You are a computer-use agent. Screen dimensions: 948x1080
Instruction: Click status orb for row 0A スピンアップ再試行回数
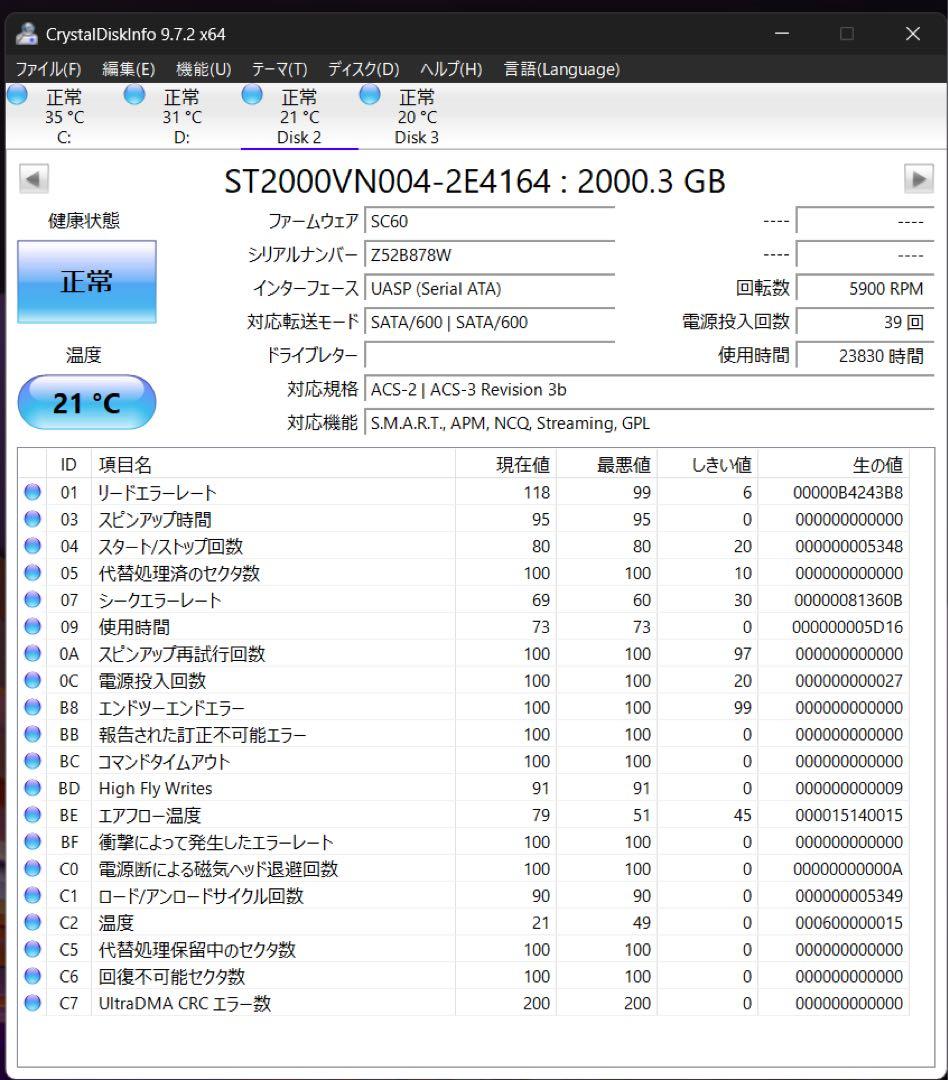point(32,653)
